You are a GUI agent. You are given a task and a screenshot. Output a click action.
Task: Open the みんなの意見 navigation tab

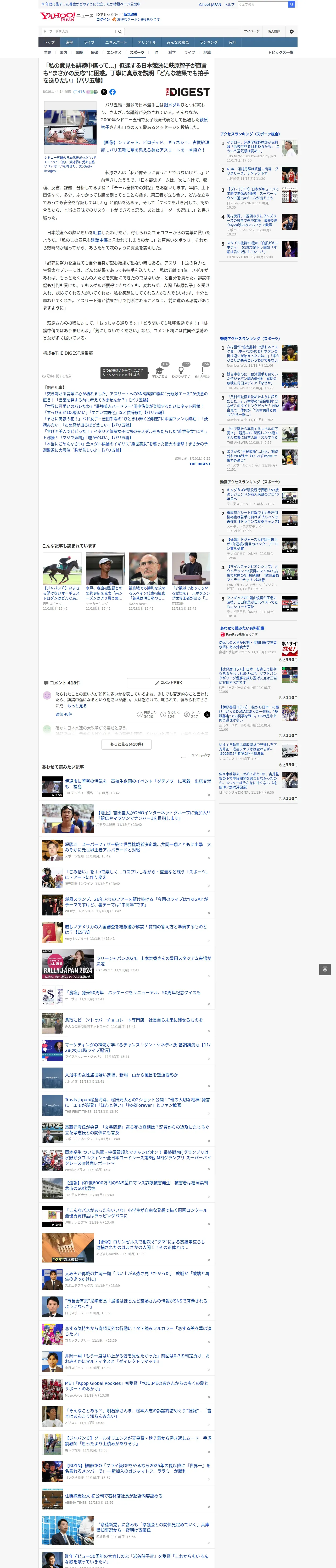pos(177,42)
